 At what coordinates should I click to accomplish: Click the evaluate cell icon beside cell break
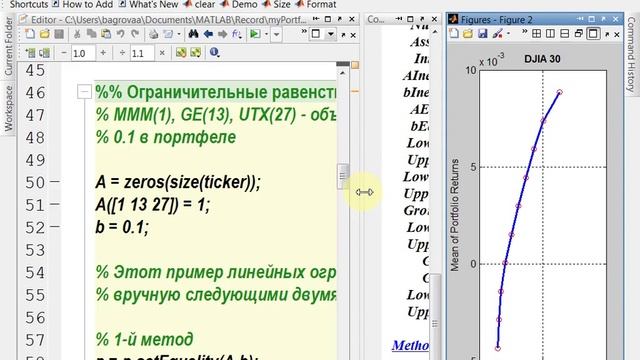(44, 53)
